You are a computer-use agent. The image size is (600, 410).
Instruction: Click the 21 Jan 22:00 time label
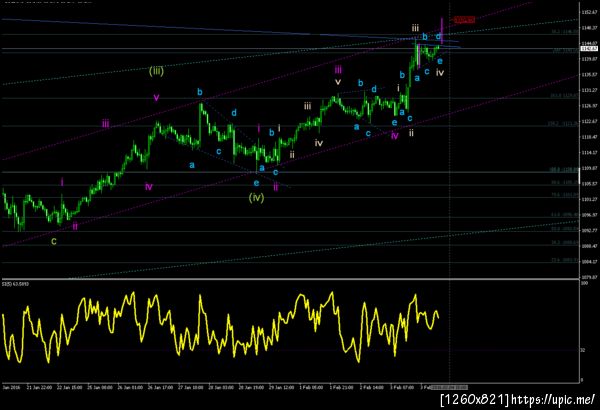[39, 387]
